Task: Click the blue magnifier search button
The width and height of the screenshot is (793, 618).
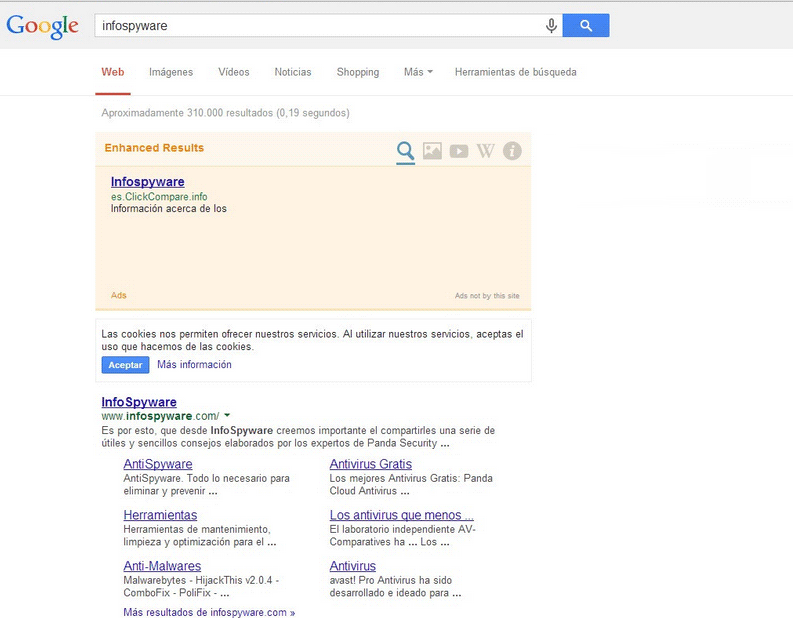Action: pos(586,25)
